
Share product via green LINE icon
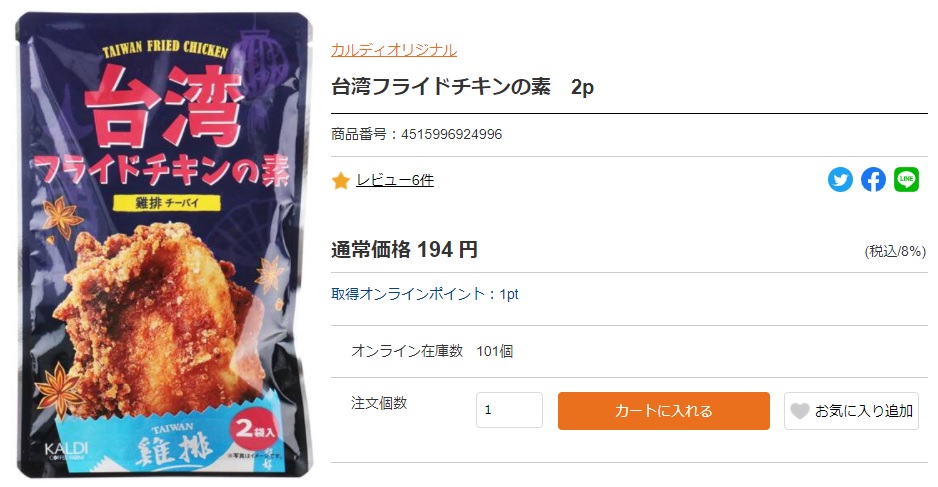coord(906,179)
